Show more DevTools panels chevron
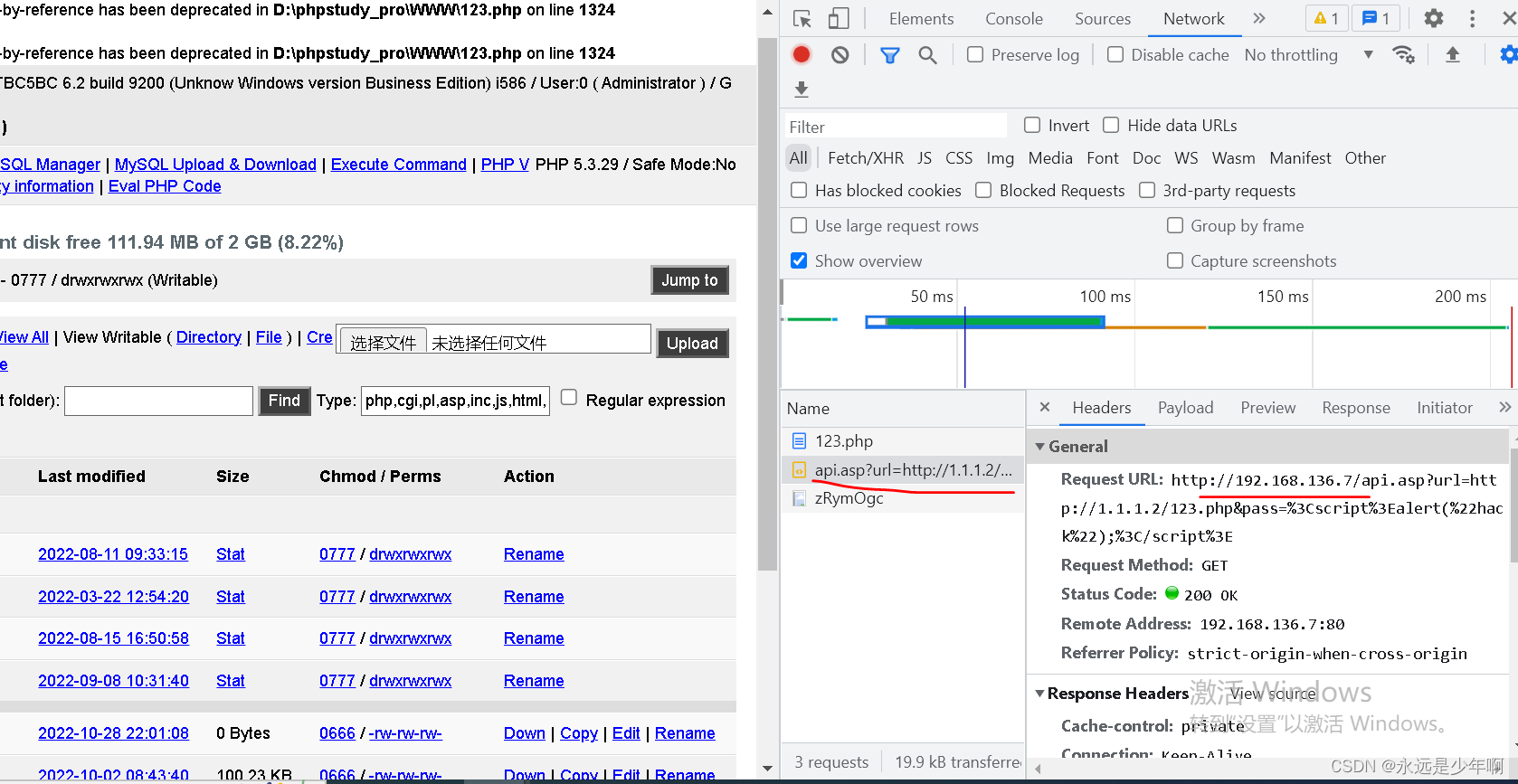Screen dimensions: 1518x784 coord(1259,19)
